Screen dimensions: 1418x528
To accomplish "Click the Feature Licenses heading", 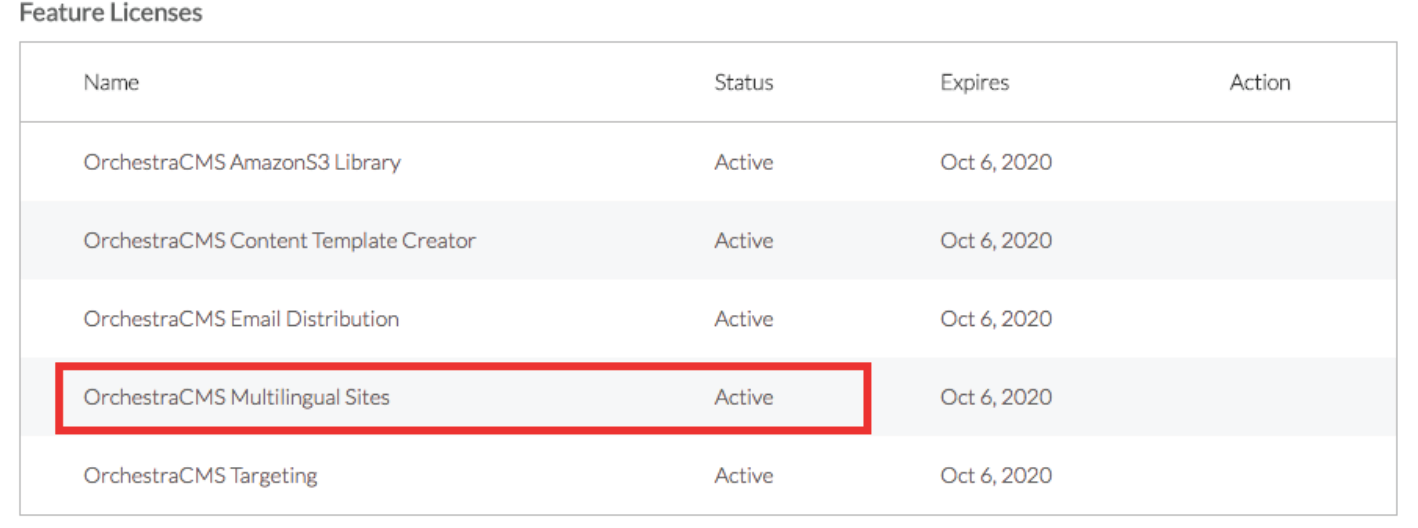I will 111,14.
